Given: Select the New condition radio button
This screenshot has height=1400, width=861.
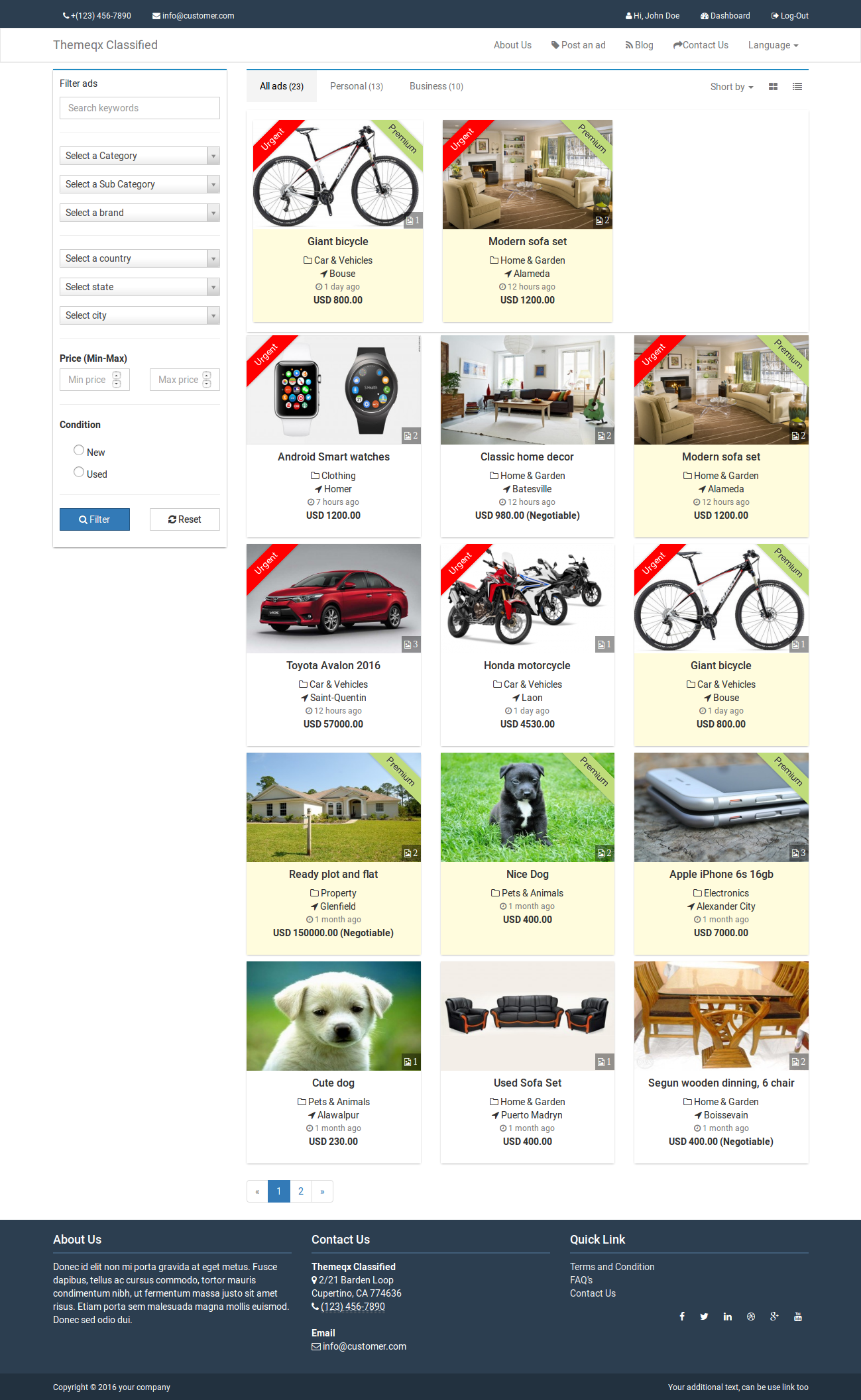Looking at the screenshot, I should tap(79, 450).
